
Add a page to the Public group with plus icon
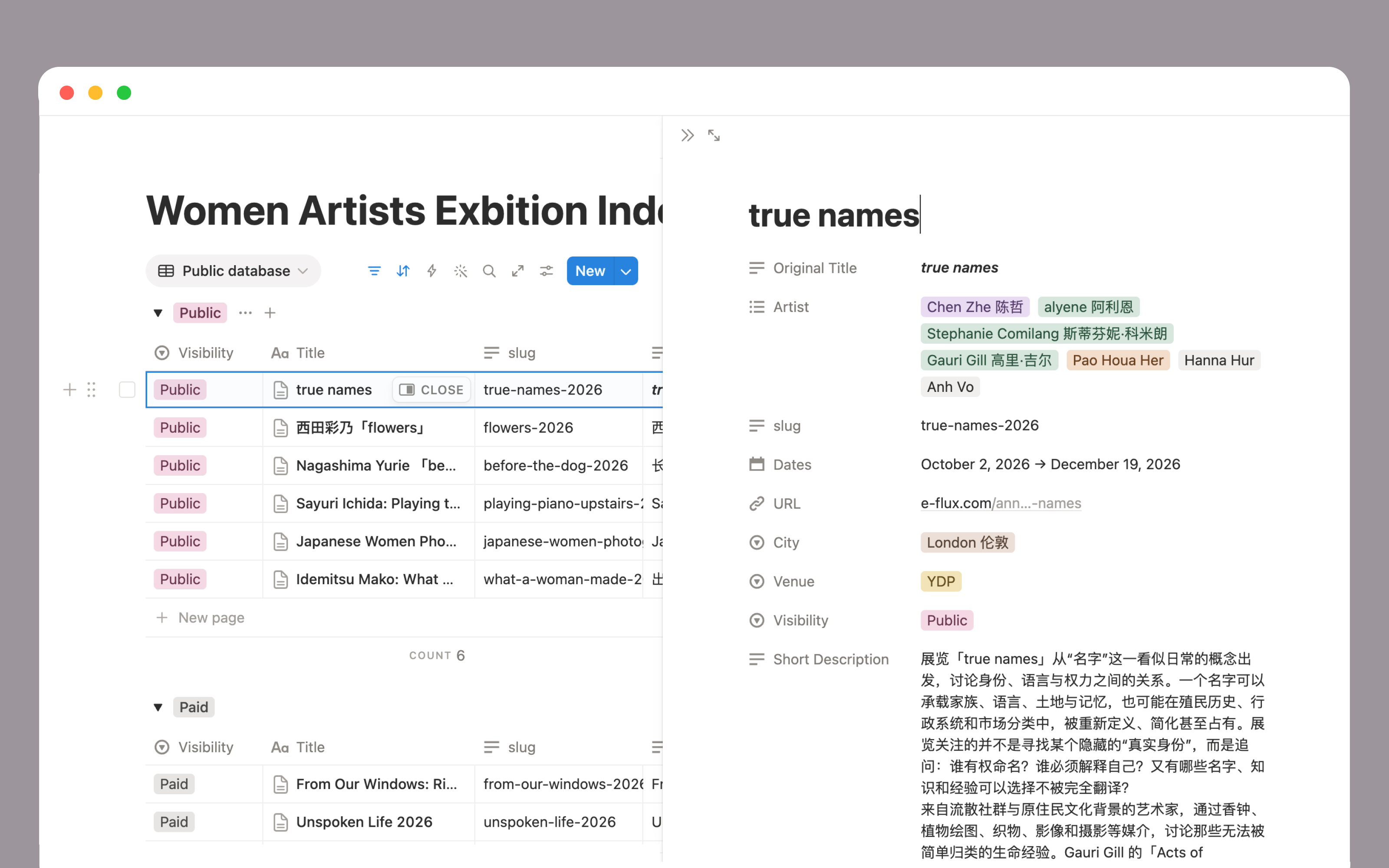[270, 313]
